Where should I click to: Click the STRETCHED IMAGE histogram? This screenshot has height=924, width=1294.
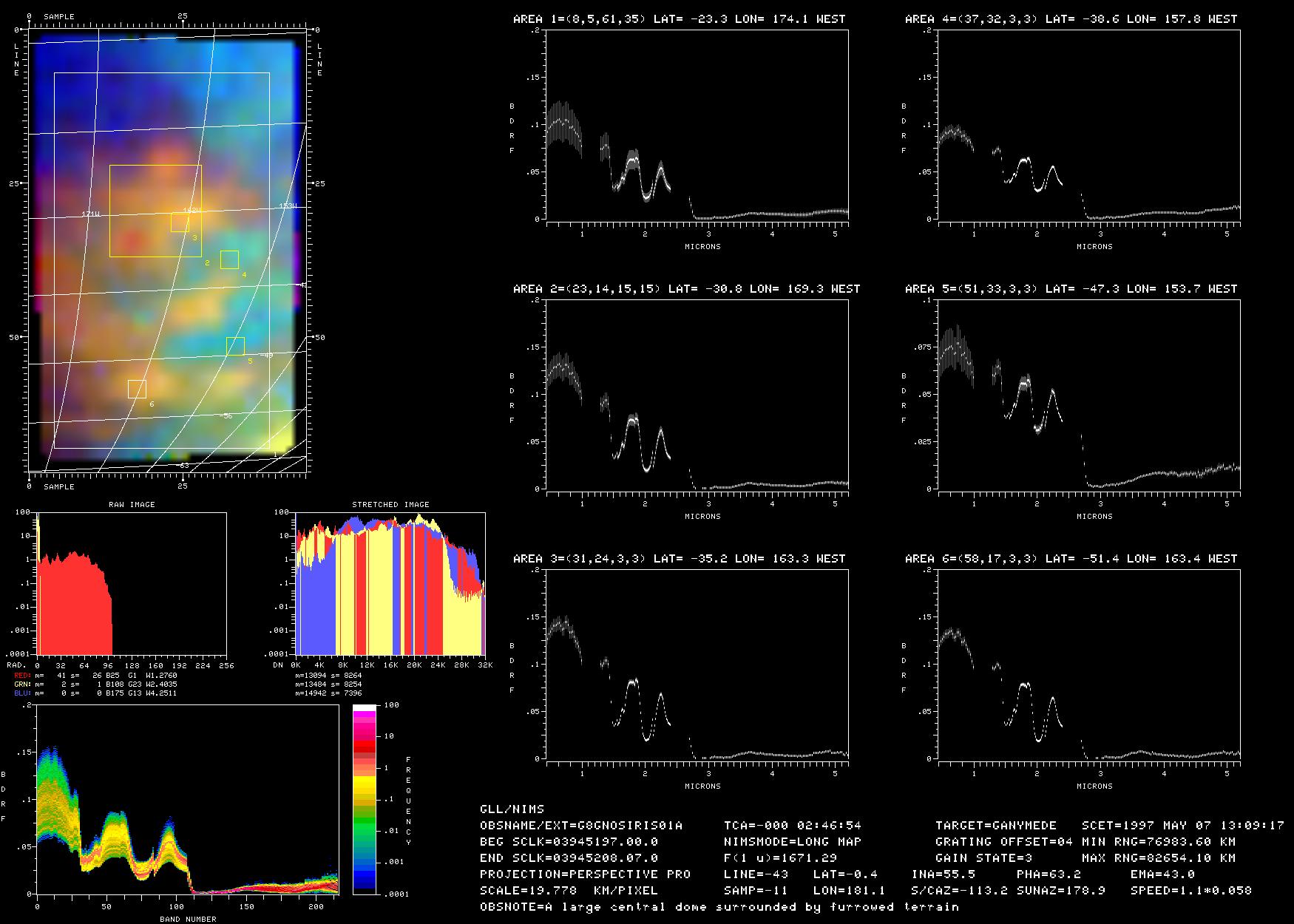coord(390,583)
